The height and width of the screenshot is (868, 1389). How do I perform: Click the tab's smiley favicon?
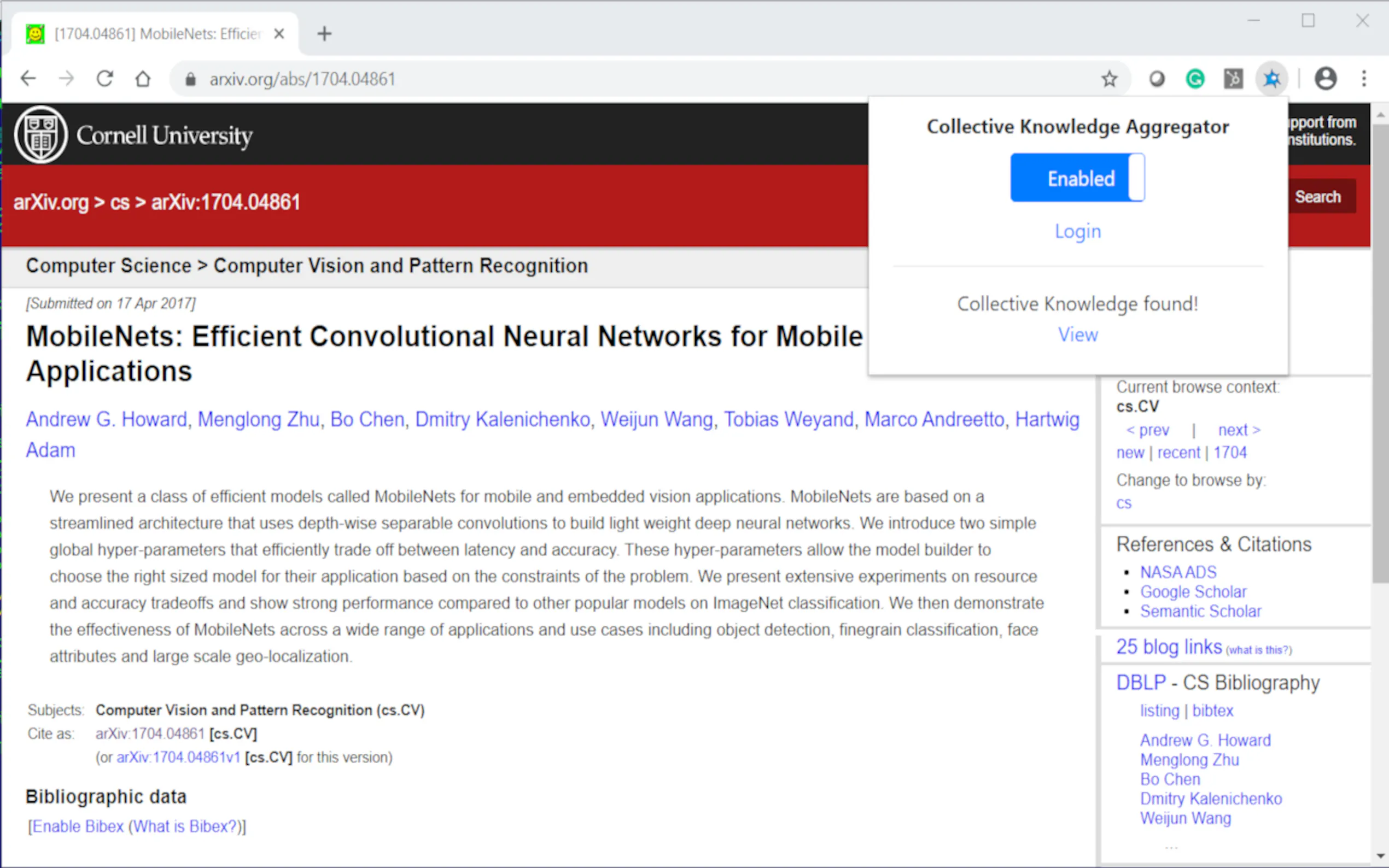(x=35, y=34)
